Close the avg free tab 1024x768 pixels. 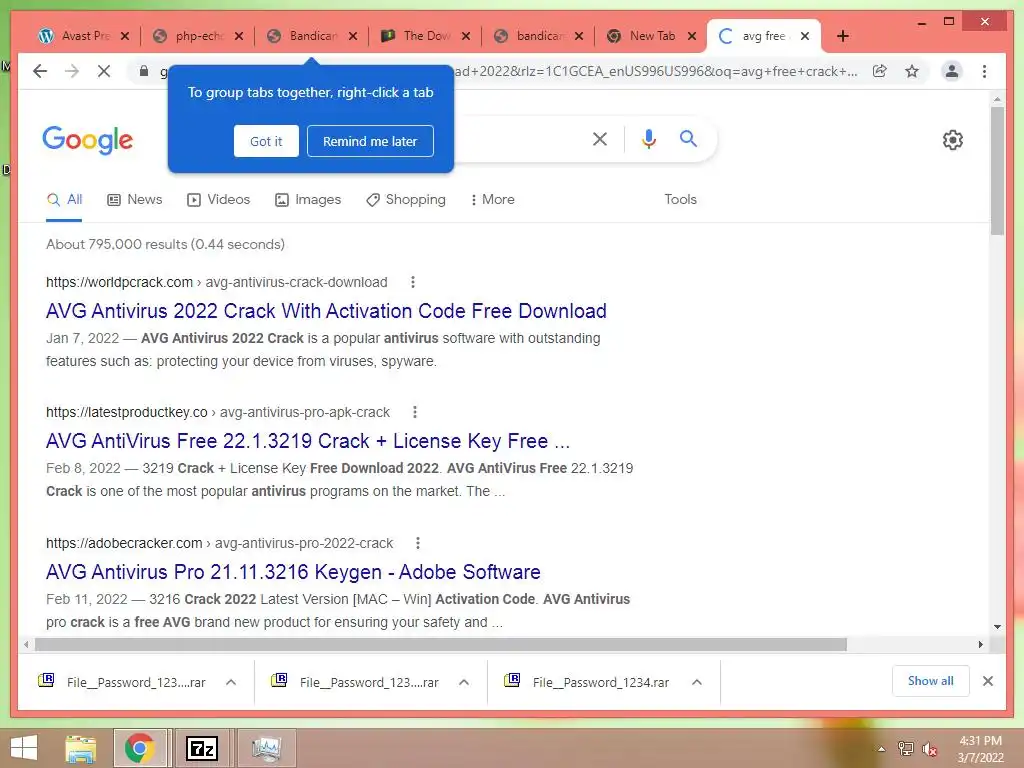click(805, 36)
